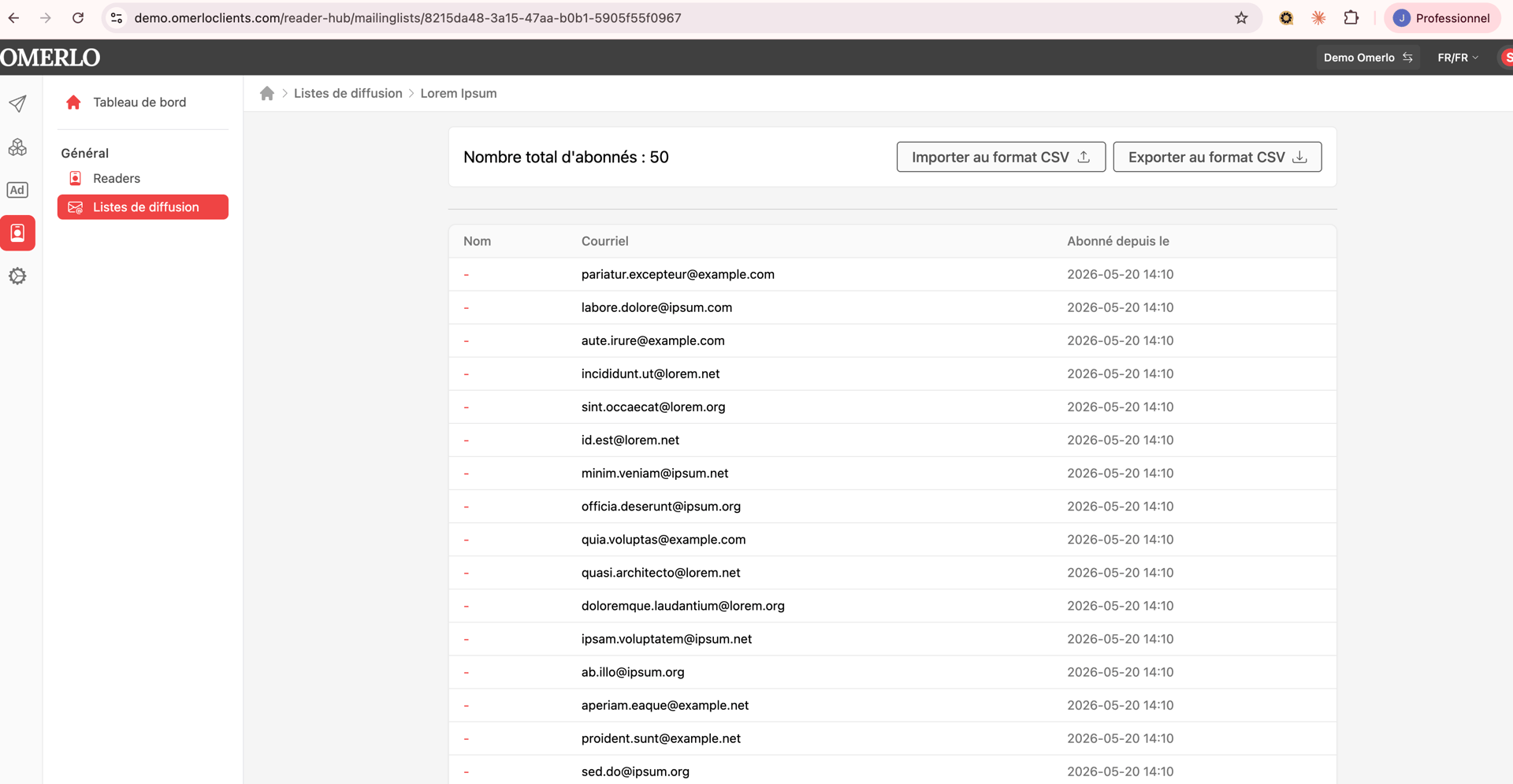Select proident.sunt@example.net email
The width and height of the screenshot is (1513, 784).
pos(660,738)
